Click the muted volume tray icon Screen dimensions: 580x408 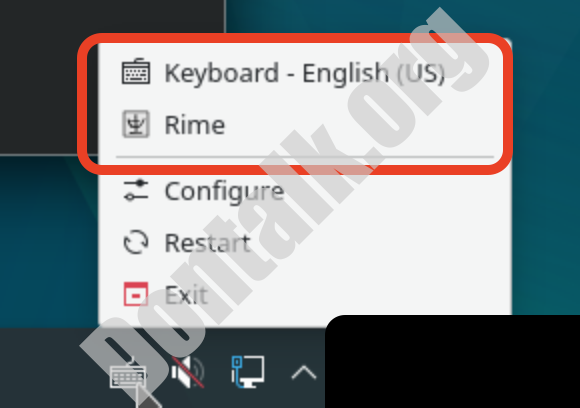pyautogui.click(x=188, y=372)
